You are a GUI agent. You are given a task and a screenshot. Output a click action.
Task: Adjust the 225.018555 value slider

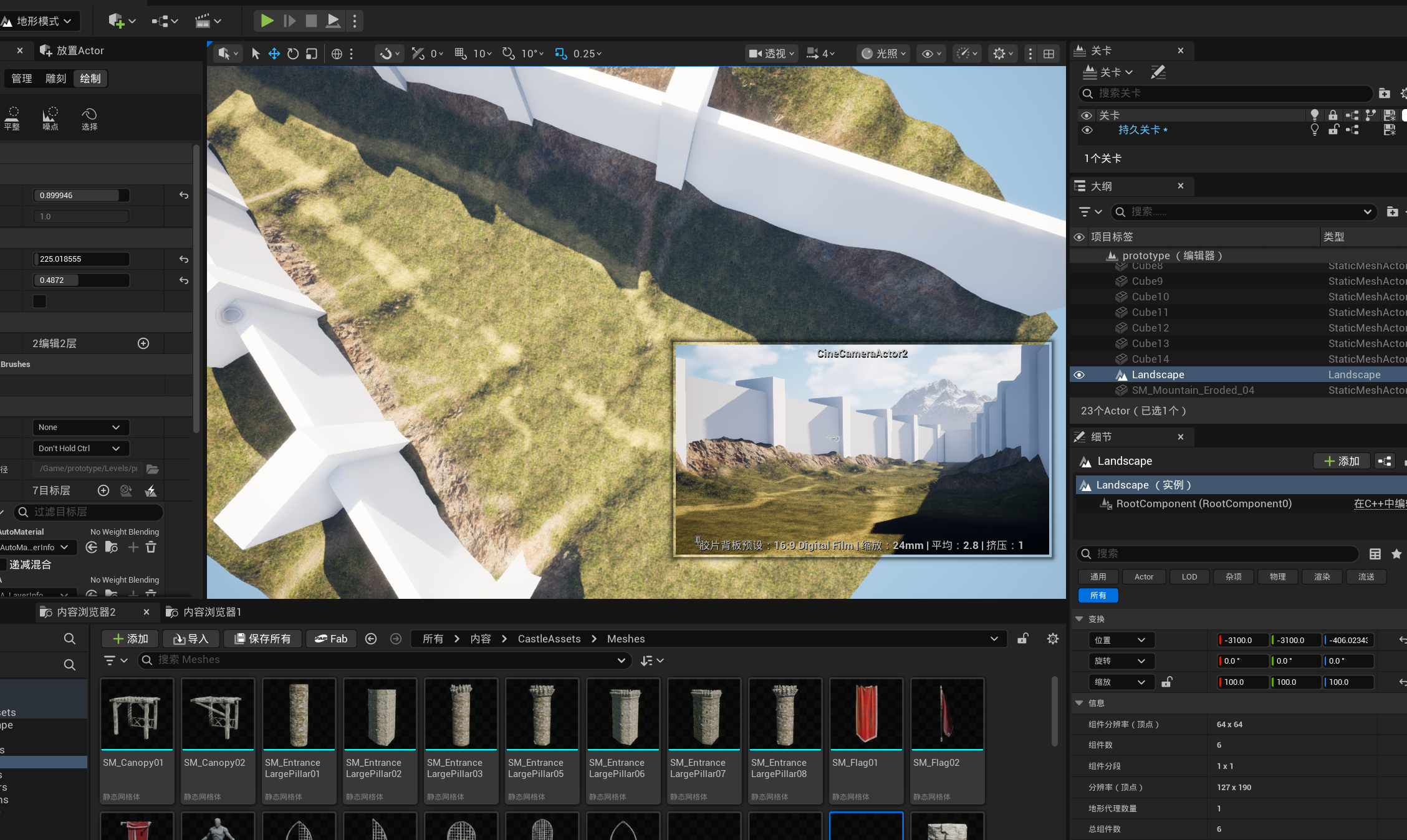[81, 259]
